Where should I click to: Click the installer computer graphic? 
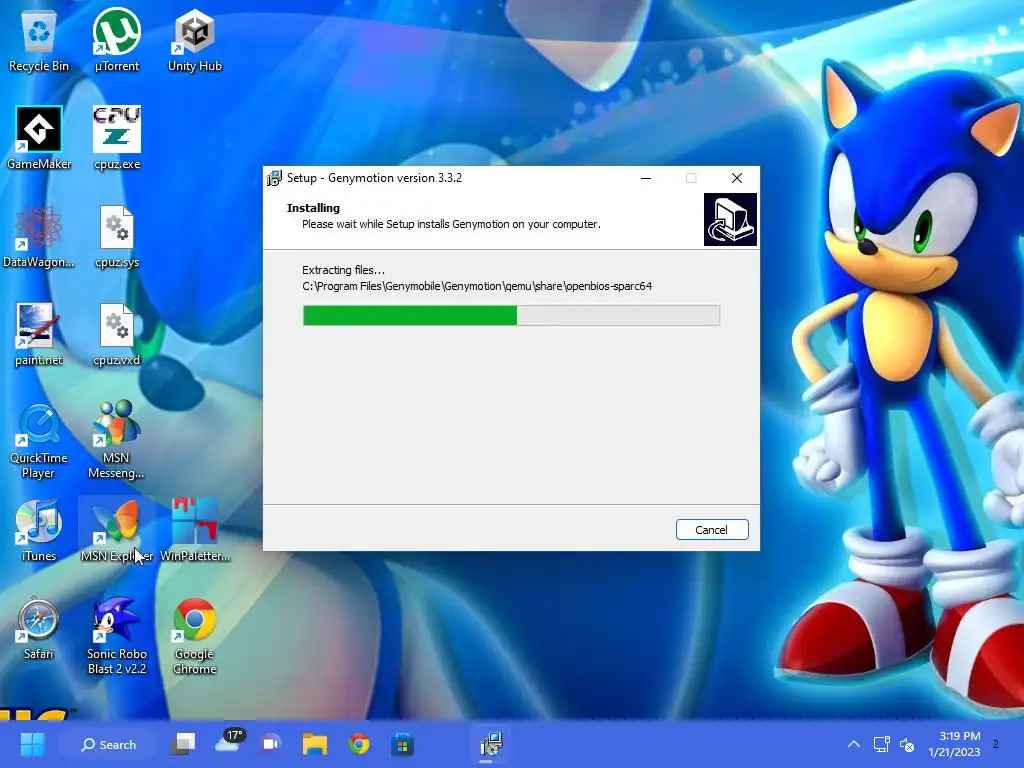[730, 219]
